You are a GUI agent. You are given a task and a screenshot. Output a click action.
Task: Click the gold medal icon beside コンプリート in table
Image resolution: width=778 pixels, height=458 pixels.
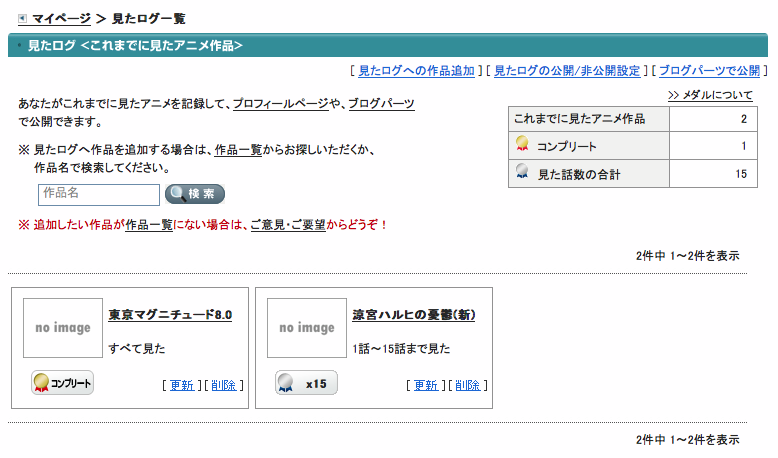(x=522, y=144)
